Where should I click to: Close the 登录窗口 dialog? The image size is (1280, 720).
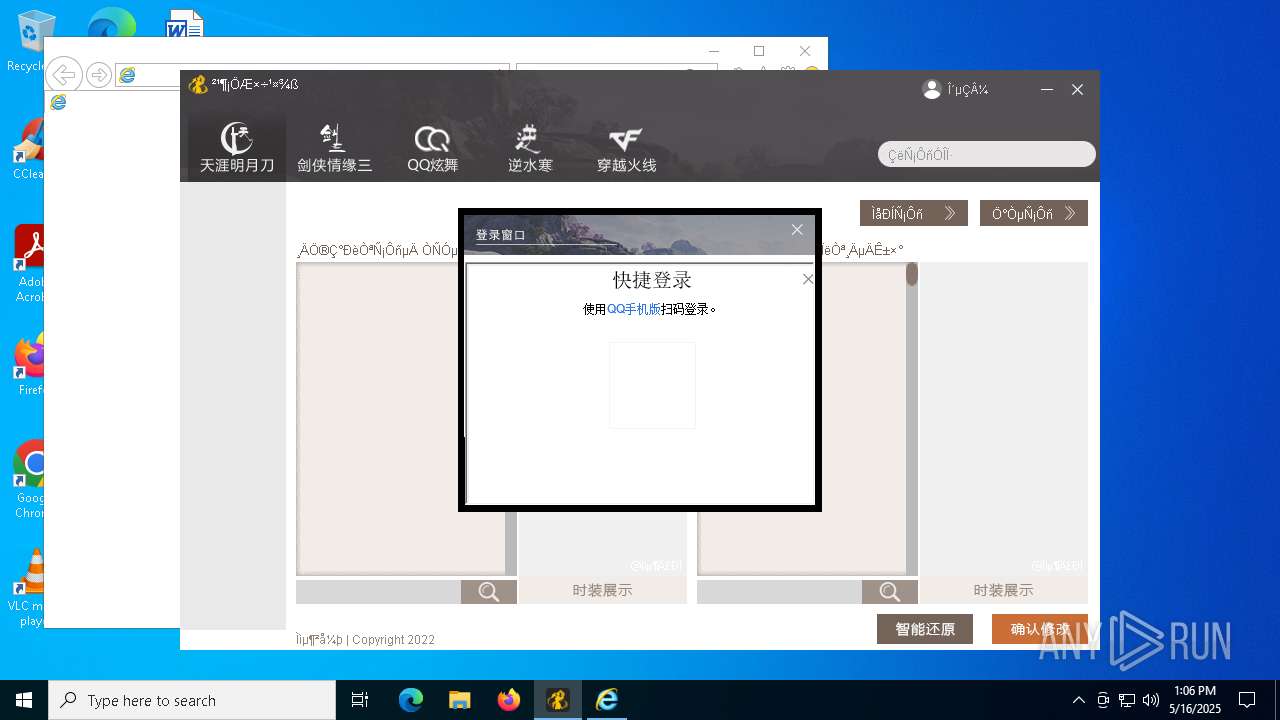pos(797,230)
